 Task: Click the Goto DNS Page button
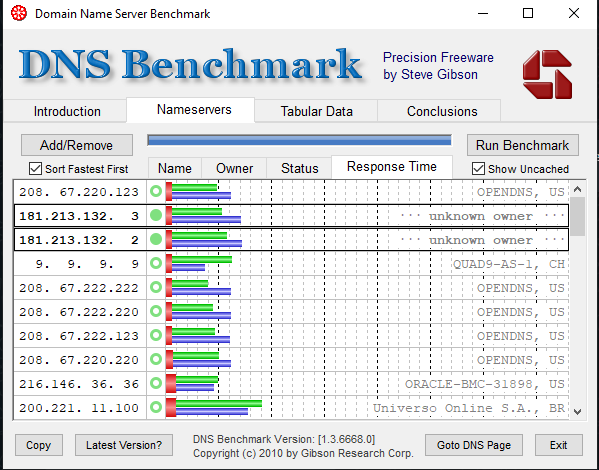[x=474, y=445]
